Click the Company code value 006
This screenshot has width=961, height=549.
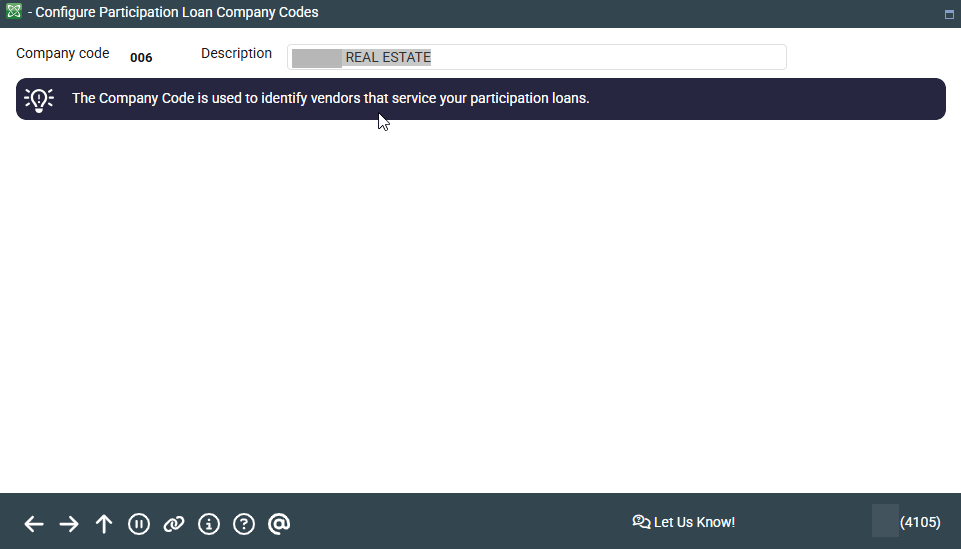(141, 58)
